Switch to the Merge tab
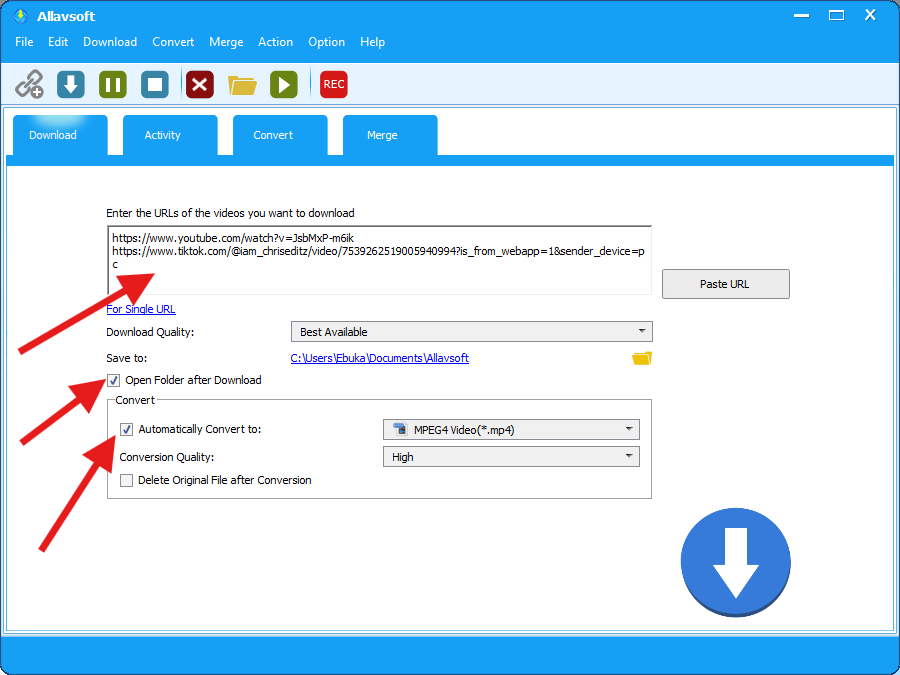Viewport: 900px width, 675px height. click(390, 135)
